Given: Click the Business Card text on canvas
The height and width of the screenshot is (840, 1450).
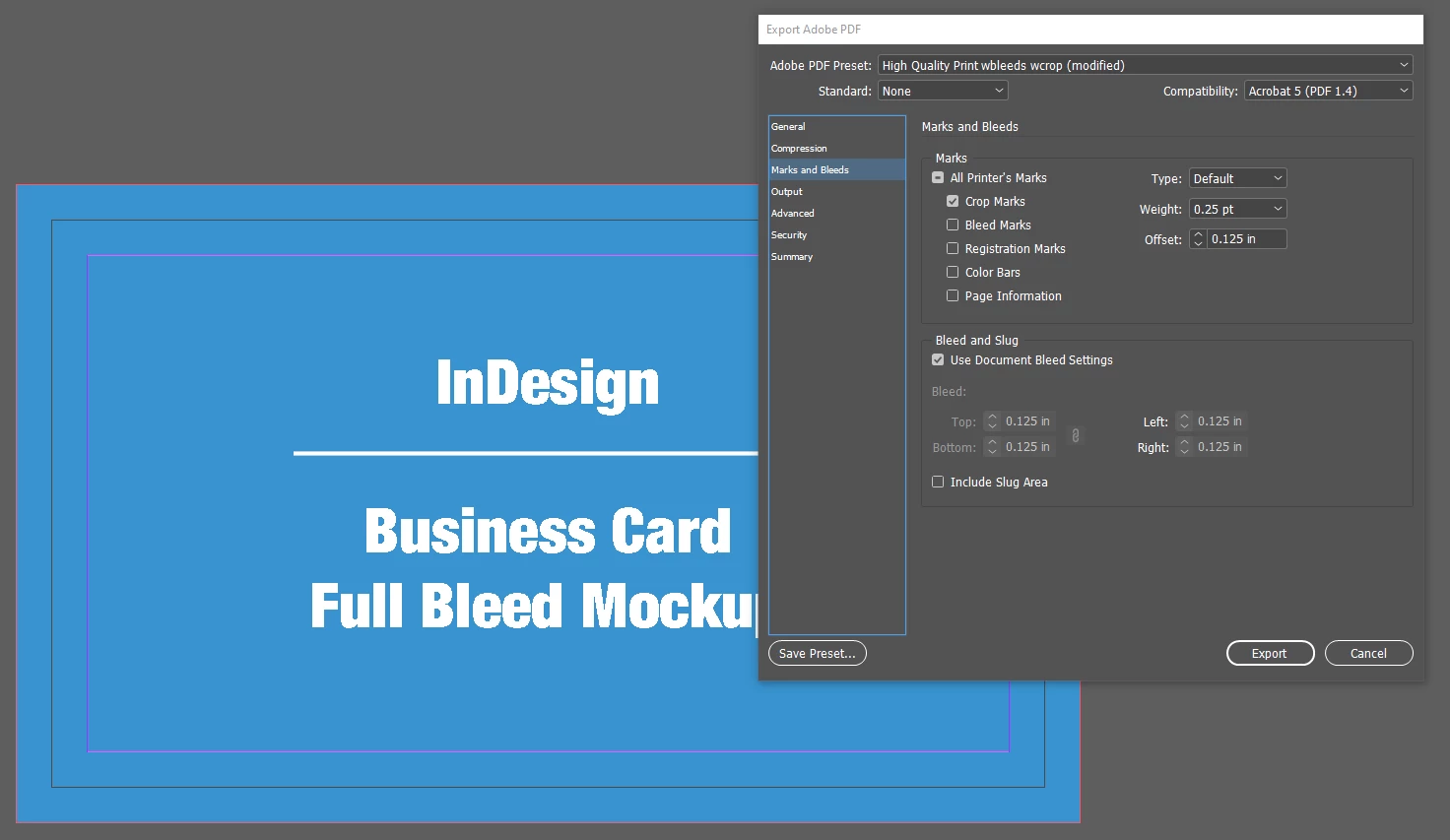Looking at the screenshot, I should click(x=548, y=532).
